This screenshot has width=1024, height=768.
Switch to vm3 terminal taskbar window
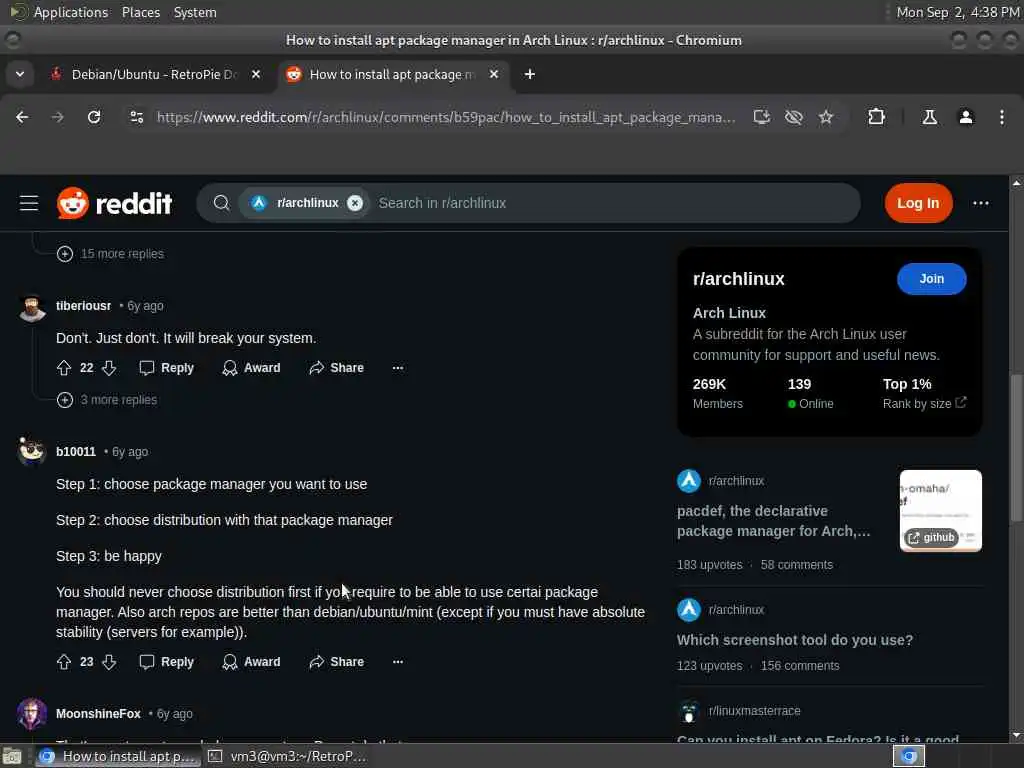[288, 756]
